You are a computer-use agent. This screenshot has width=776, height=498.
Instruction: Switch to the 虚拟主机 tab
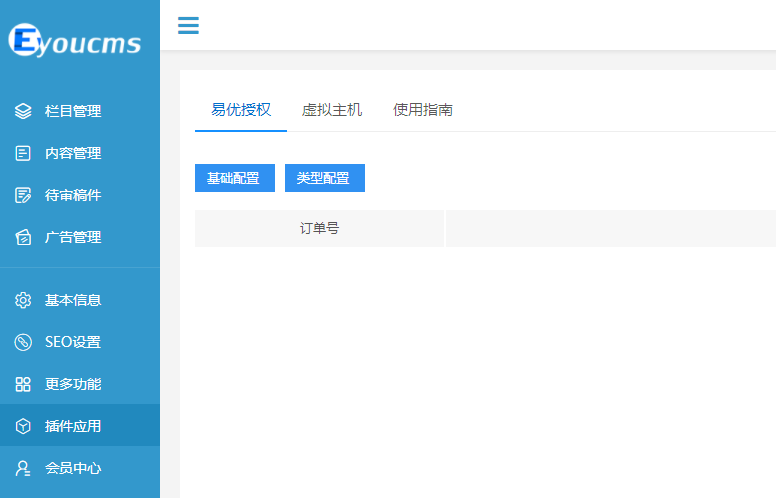click(332, 110)
